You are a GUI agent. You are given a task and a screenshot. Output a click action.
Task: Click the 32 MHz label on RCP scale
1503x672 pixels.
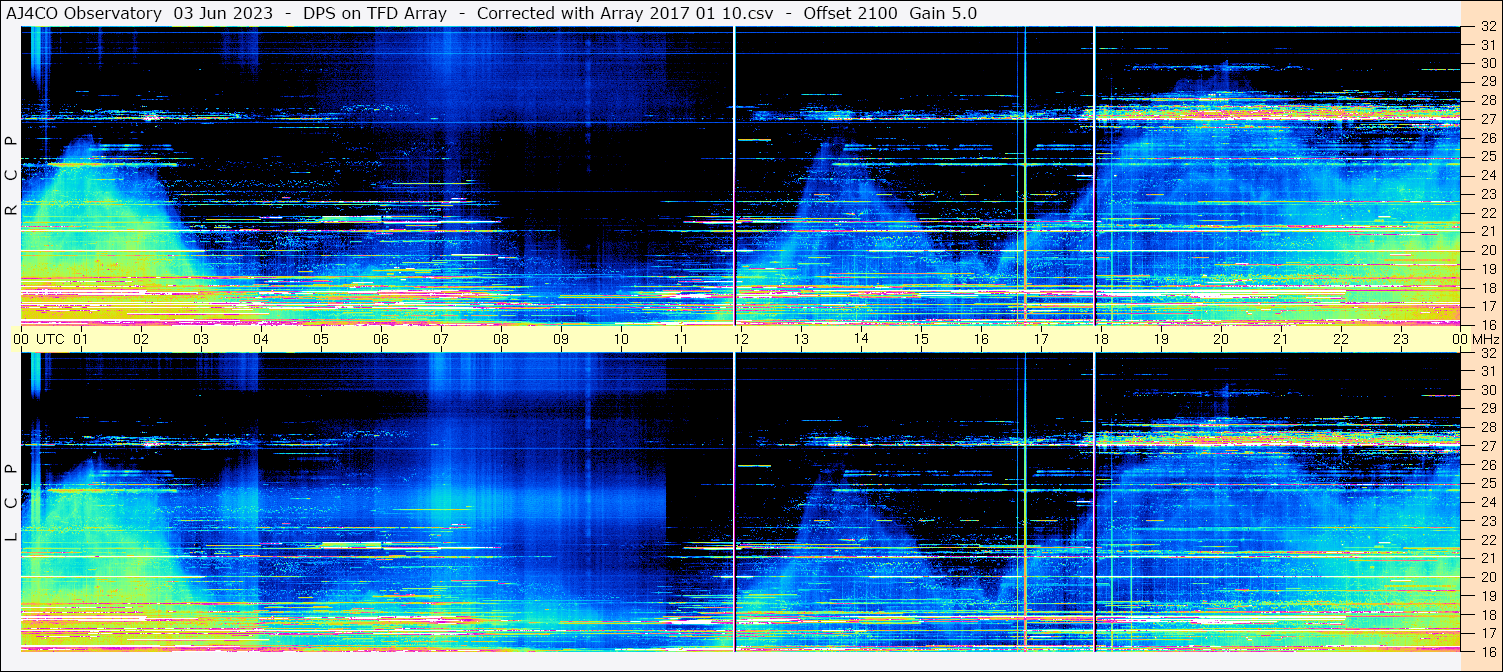(1487, 28)
